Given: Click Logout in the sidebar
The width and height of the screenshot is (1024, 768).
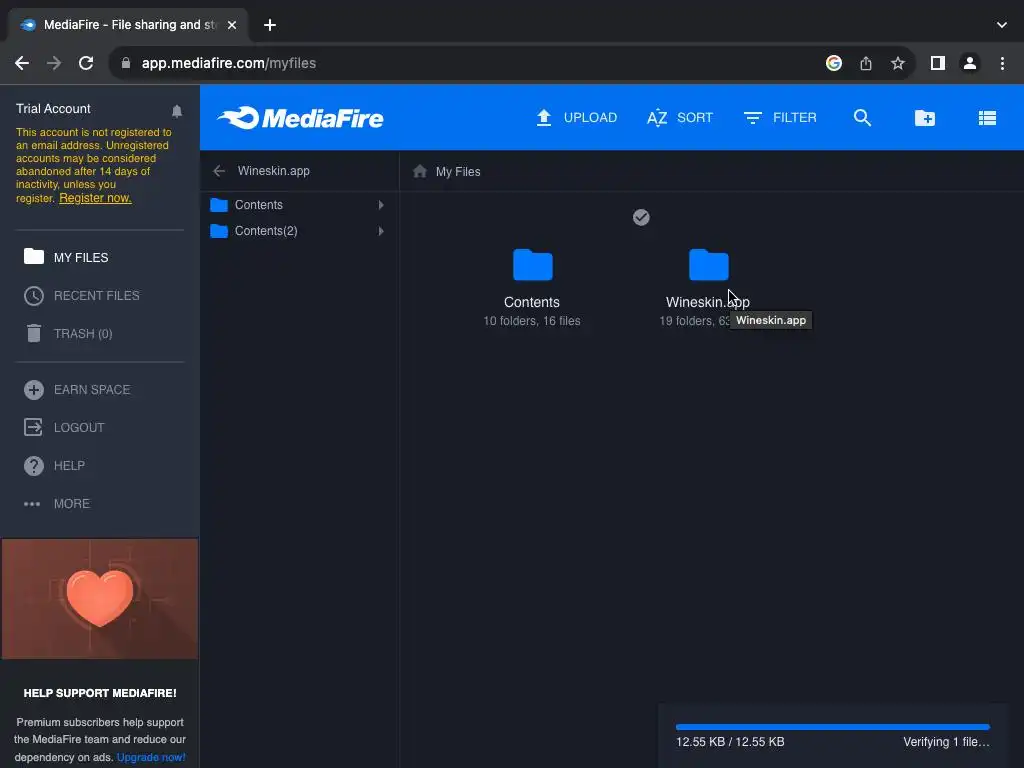Looking at the screenshot, I should point(64,427).
